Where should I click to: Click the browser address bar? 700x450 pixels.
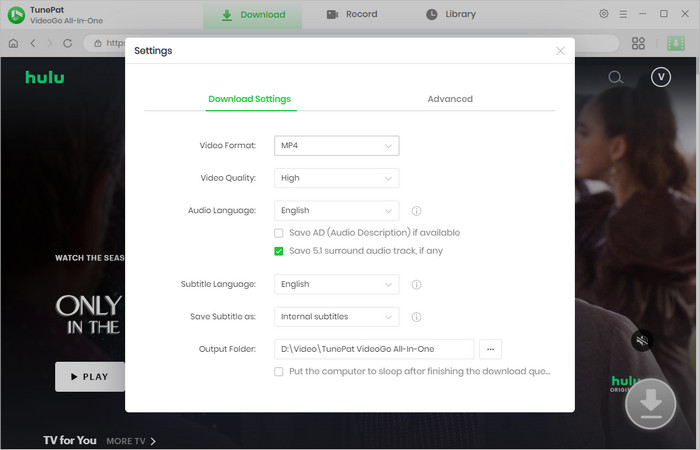351,43
